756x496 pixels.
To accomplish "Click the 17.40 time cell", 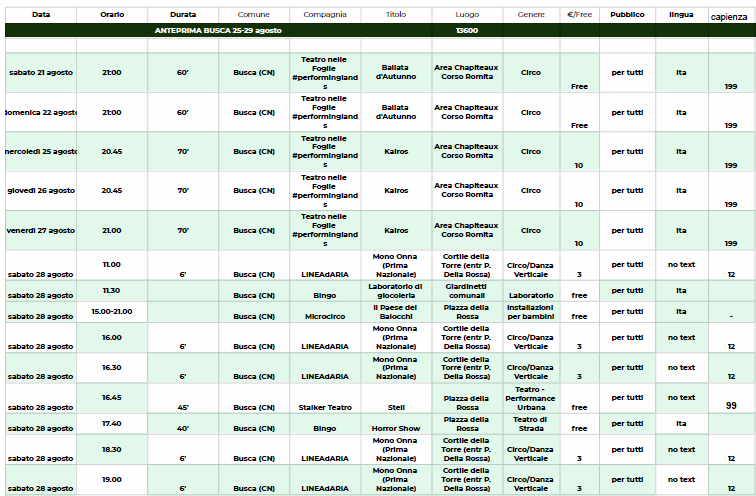I will pyautogui.click(x=112, y=423).
